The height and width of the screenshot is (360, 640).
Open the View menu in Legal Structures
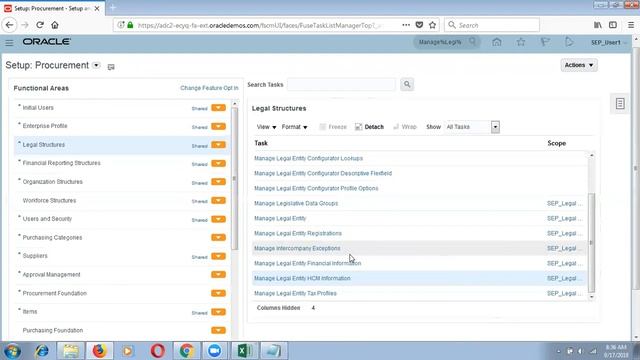[x=266, y=127]
